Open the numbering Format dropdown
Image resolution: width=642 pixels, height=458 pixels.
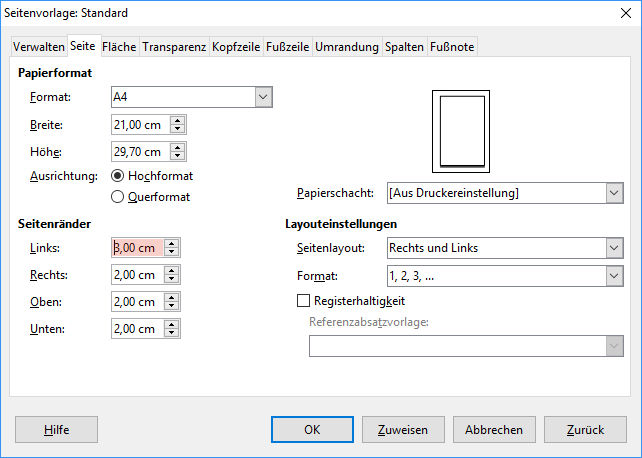(x=613, y=275)
